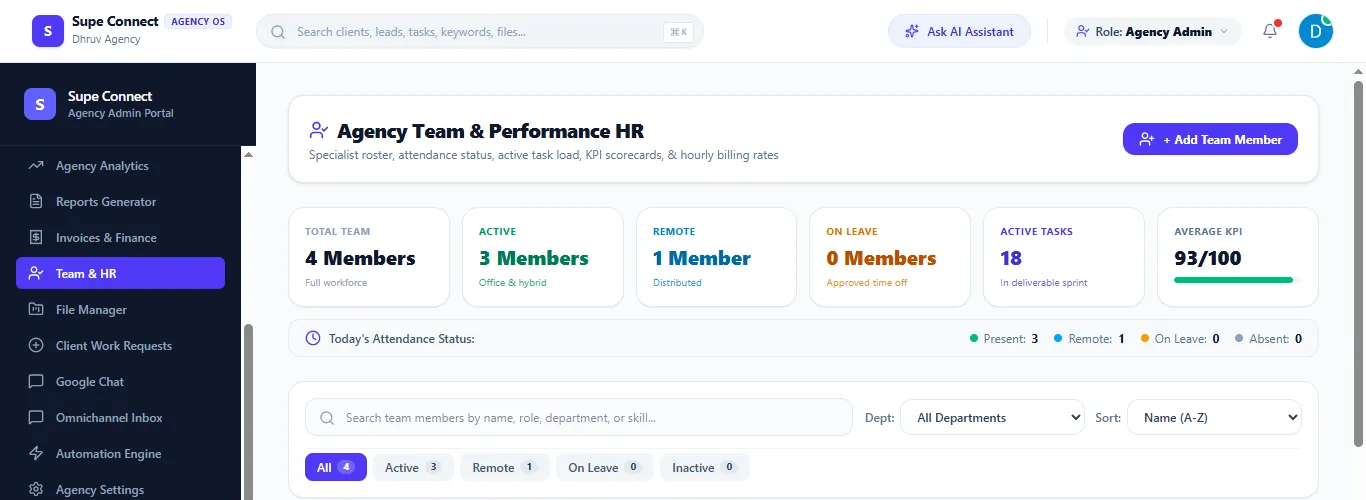Open Reports Generator page

coord(120,202)
